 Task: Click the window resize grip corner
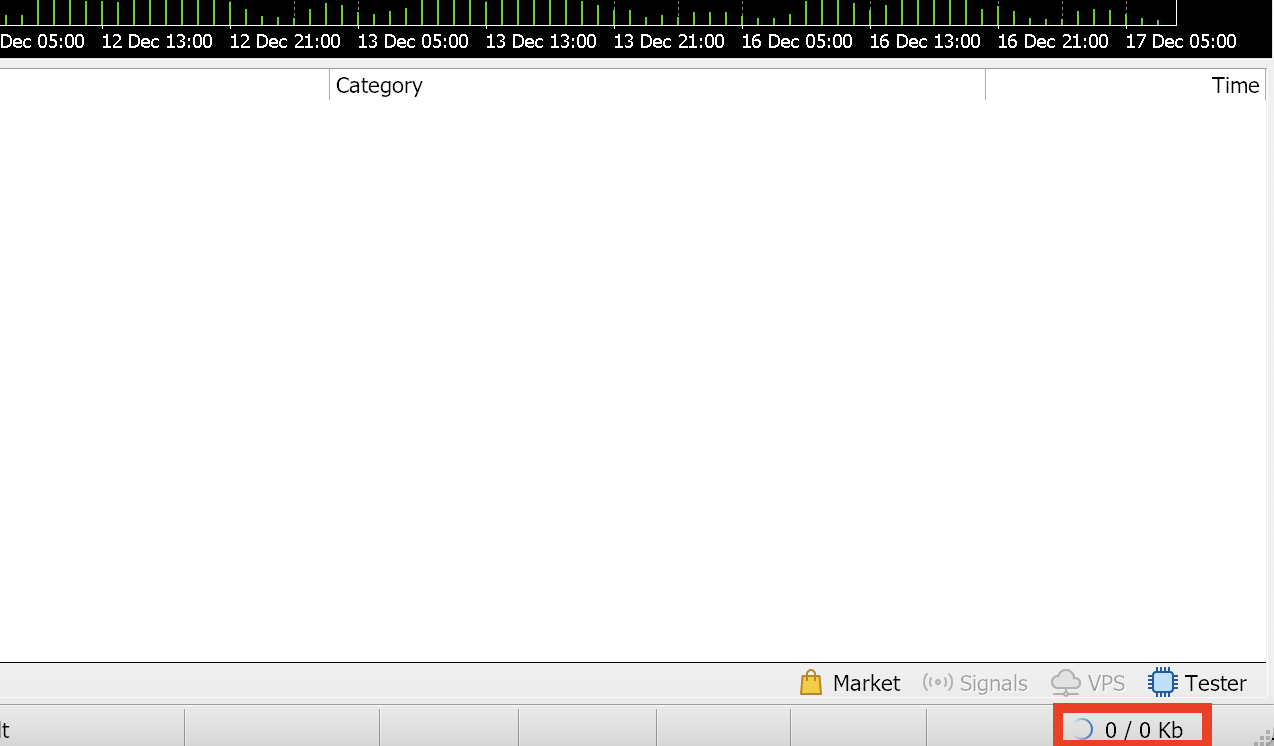pyautogui.click(x=1263, y=737)
